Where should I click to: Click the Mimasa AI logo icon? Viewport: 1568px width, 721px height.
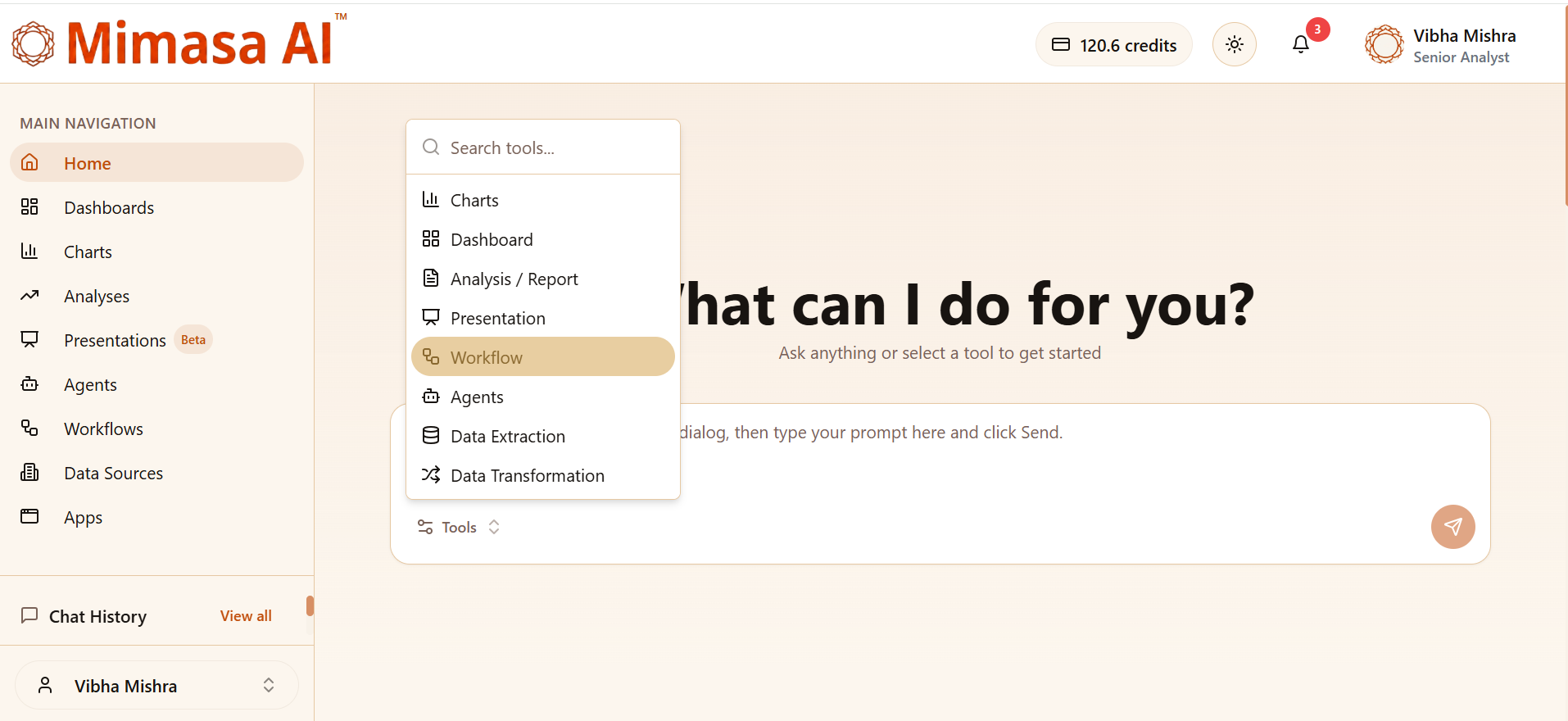coord(34,43)
